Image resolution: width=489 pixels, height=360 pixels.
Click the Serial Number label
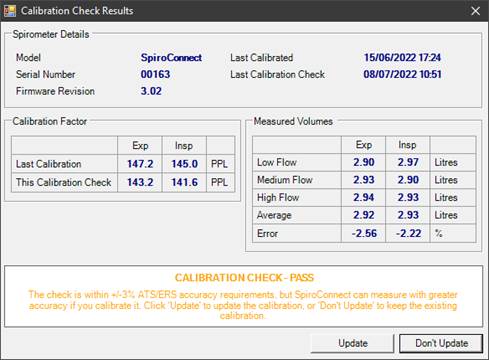pyautogui.click(x=46, y=74)
